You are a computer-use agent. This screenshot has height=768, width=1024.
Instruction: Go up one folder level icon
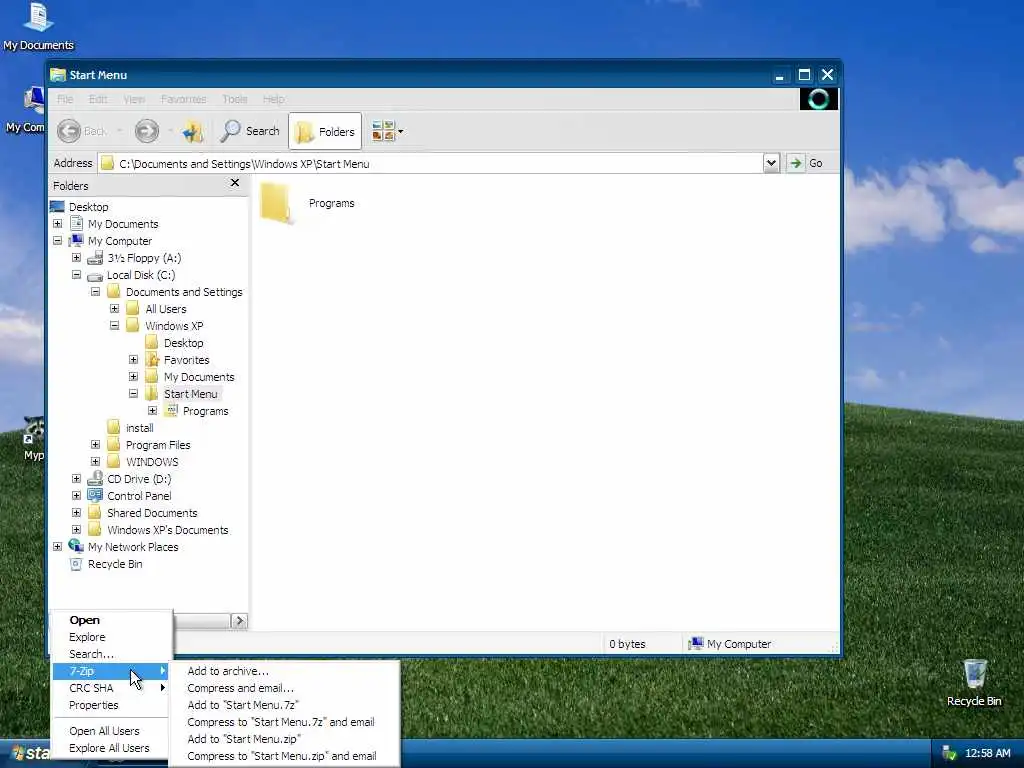click(x=193, y=131)
